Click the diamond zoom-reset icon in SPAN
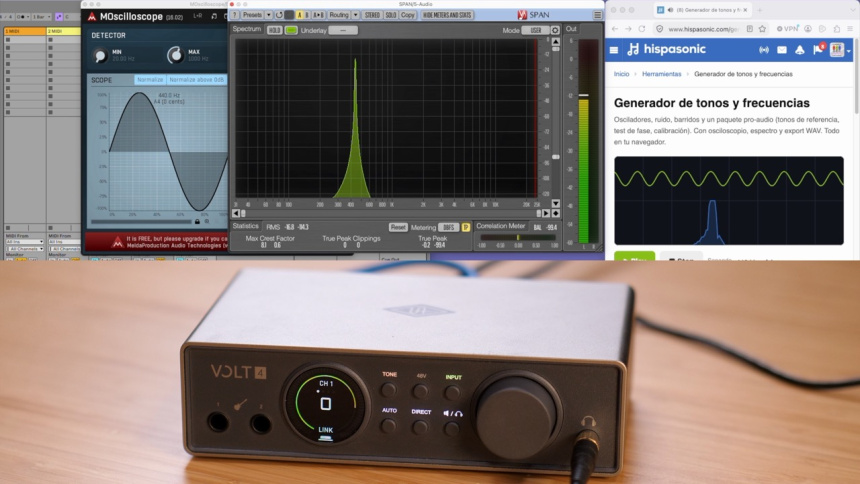 [x=556, y=213]
